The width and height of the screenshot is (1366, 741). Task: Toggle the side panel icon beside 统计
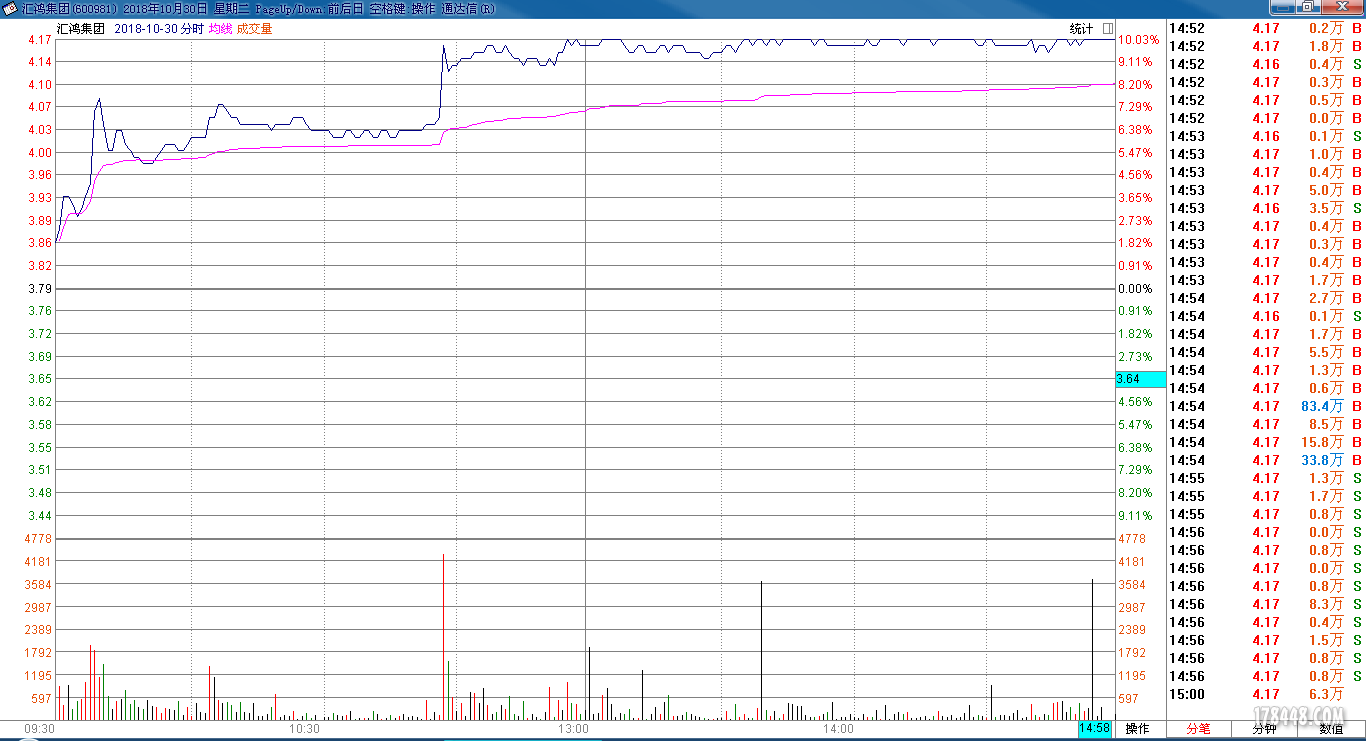(1108, 29)
